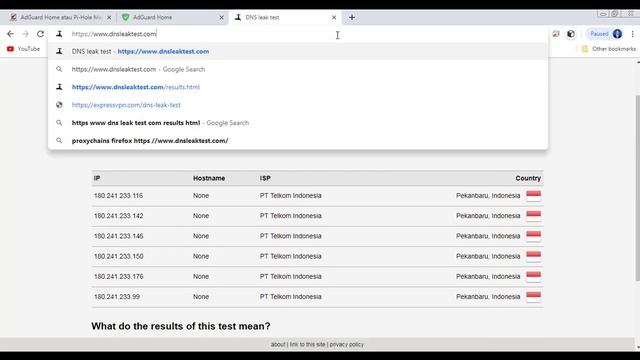Click the magnifier icon of proxychains suggestion

59,140
